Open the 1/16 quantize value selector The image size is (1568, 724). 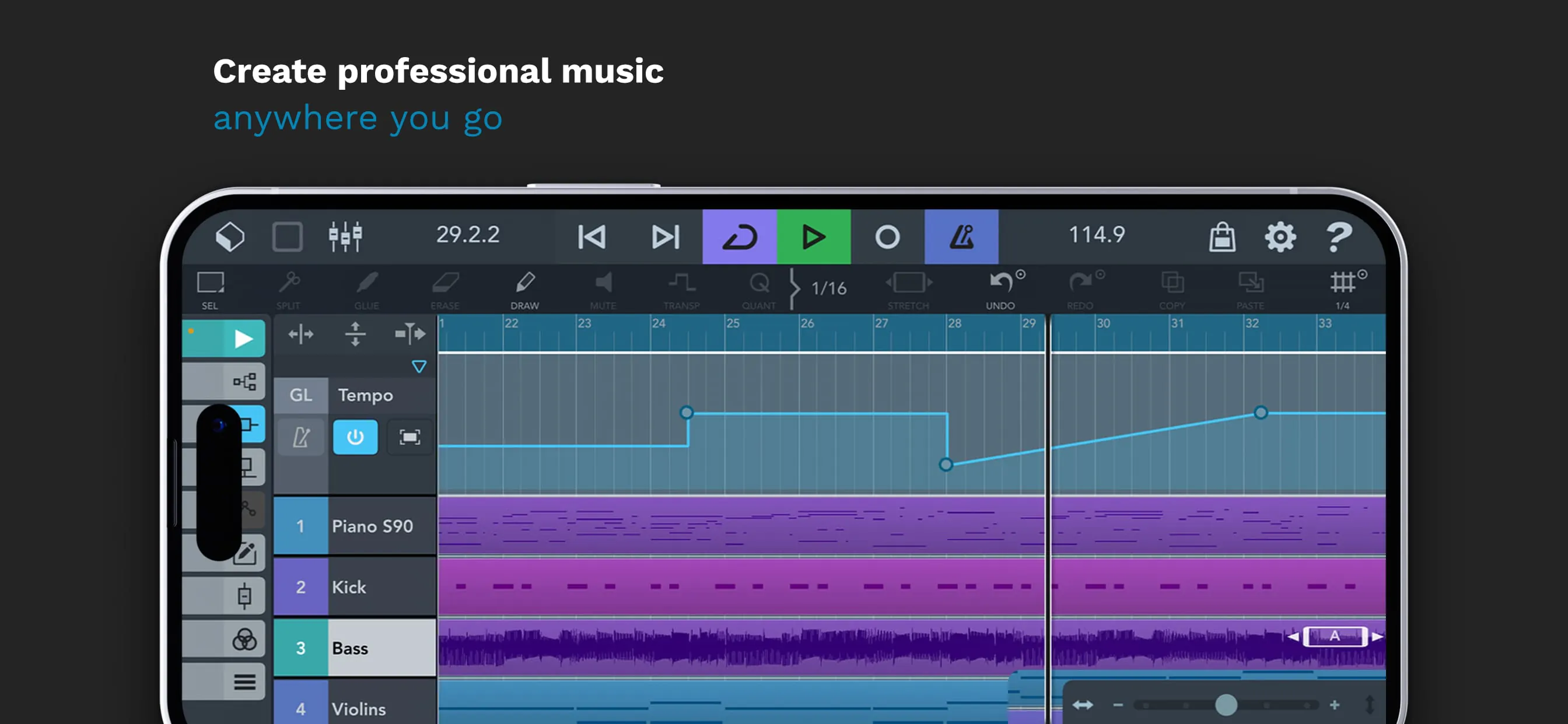click(828, 288)
